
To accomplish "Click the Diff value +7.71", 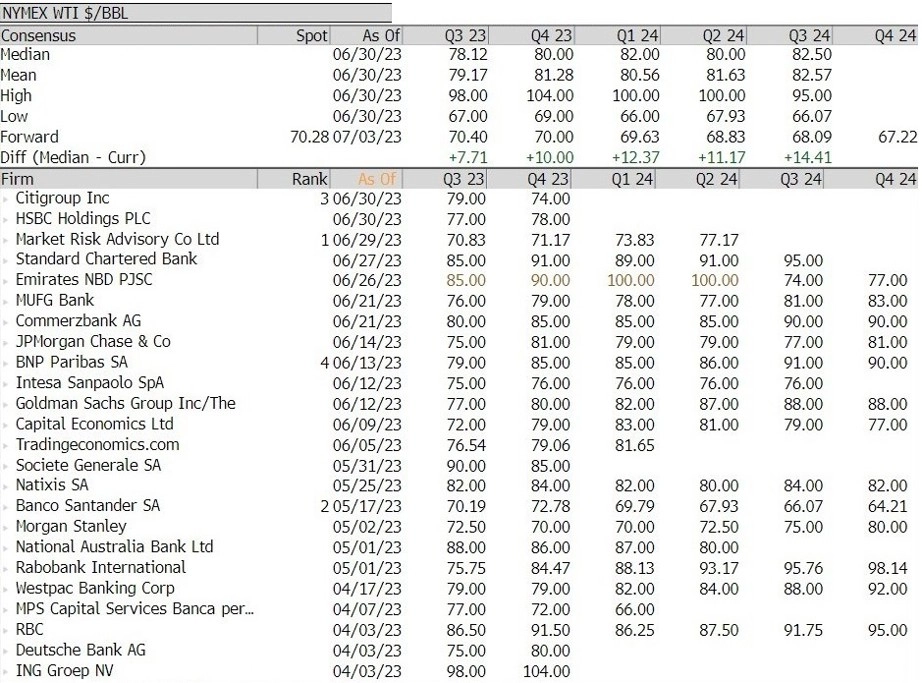I will (x=468, y=158).
